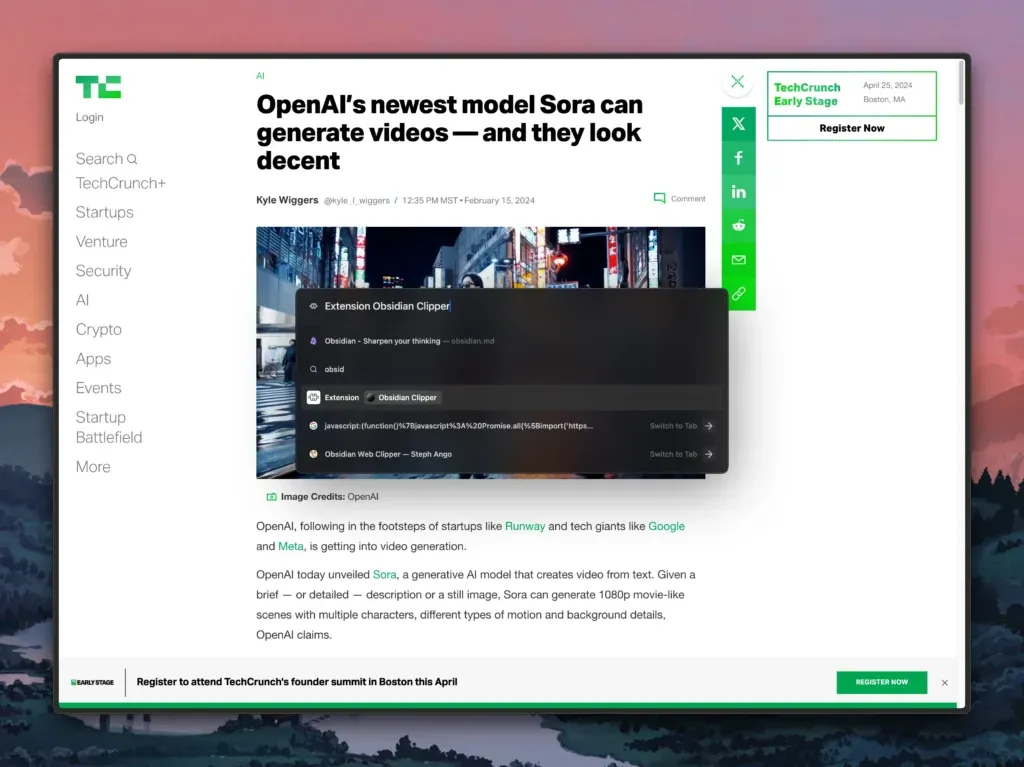The image size is (1024, 767).
Task: Click the Obsidian logo icon in suggestion
Action: 313,341
